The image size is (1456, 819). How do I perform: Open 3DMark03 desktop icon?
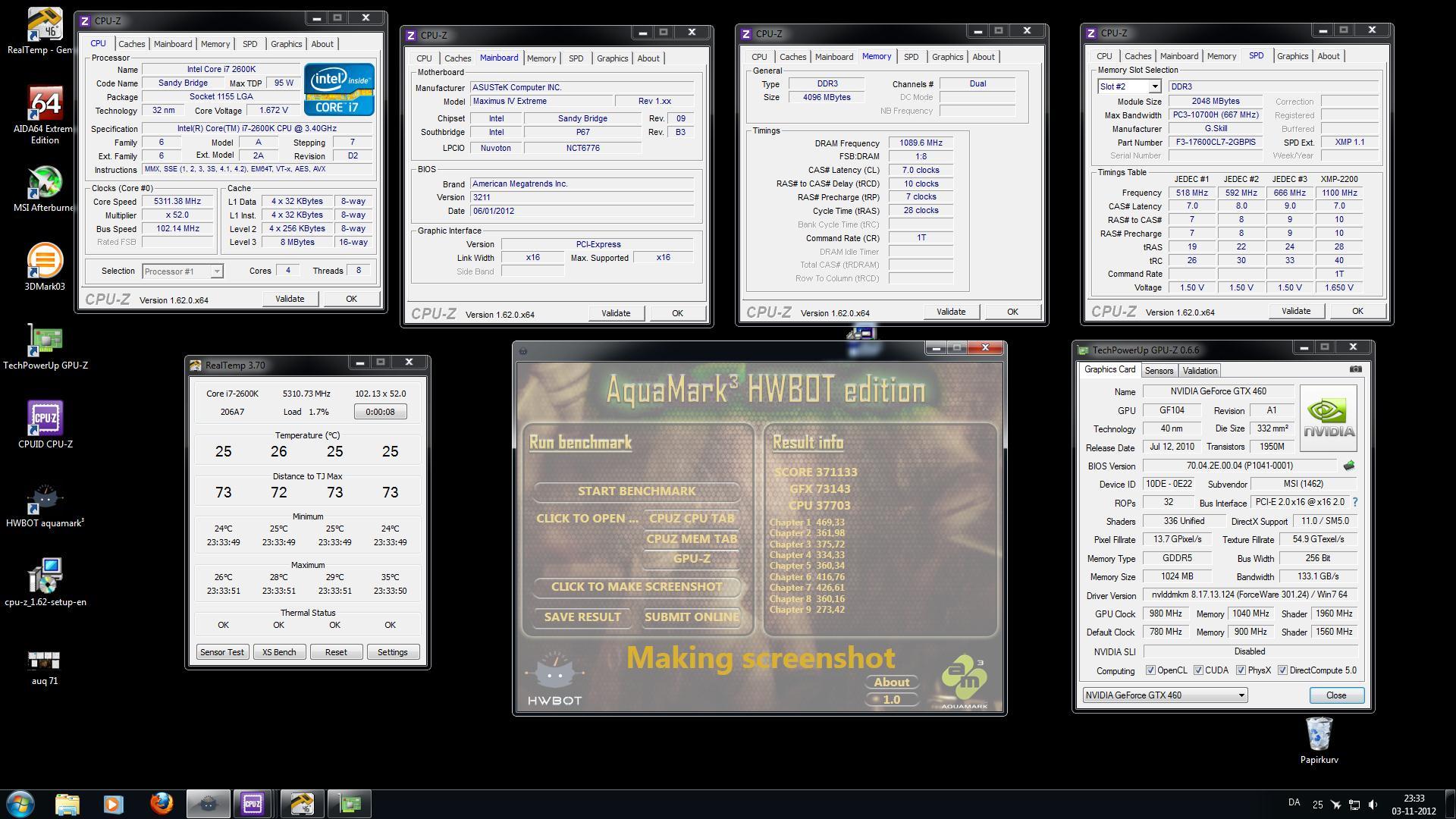click(x=44, y=267)
